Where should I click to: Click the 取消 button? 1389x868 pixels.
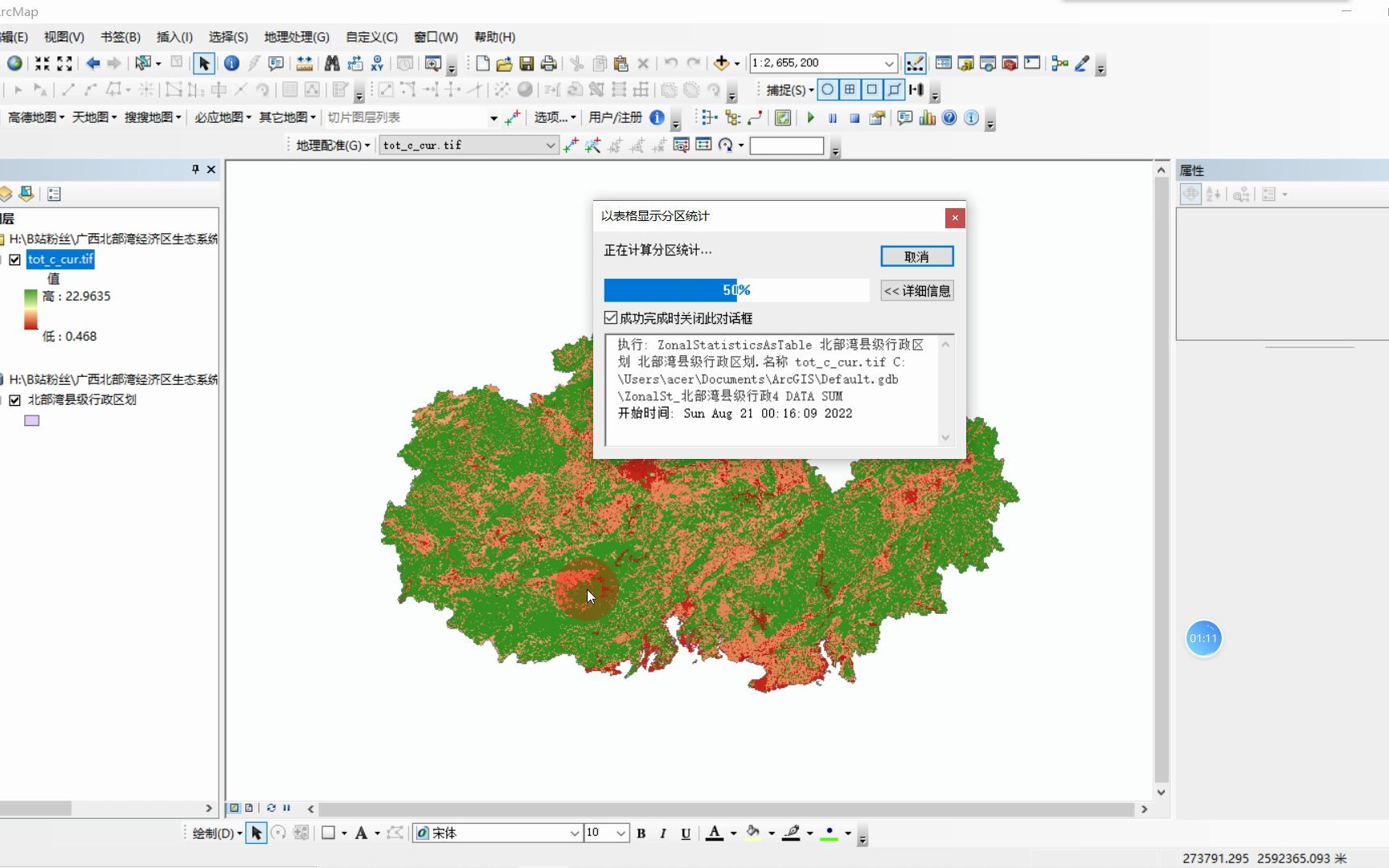coord(917,256)
